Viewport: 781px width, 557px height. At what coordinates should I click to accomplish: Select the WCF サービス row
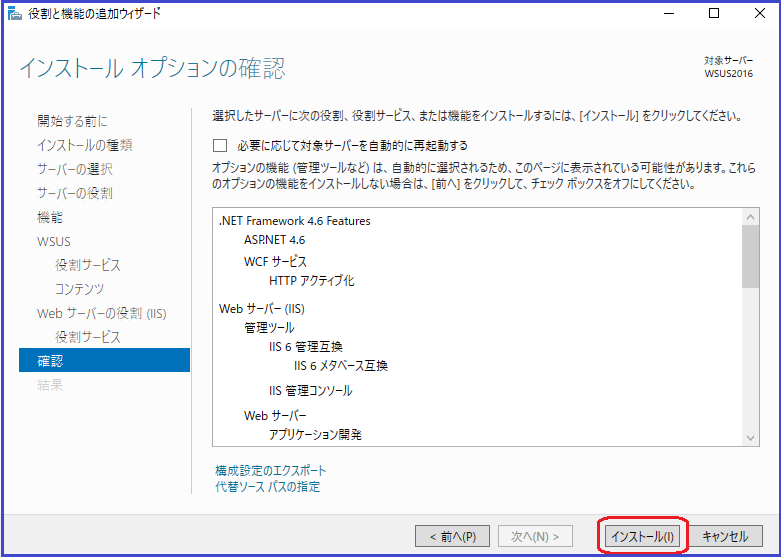275,262
